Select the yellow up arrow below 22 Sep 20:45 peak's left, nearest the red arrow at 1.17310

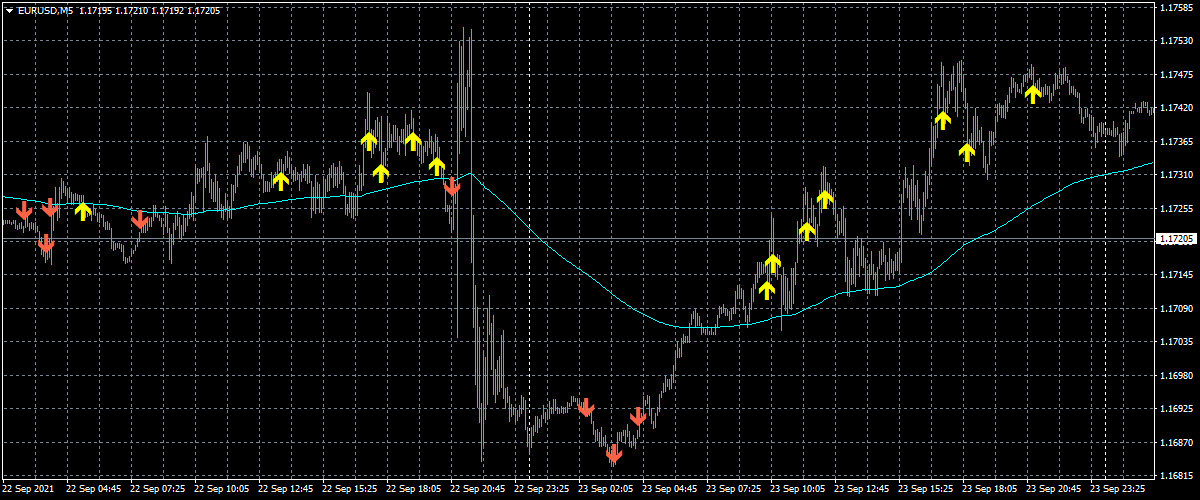[x=436, y=165]
